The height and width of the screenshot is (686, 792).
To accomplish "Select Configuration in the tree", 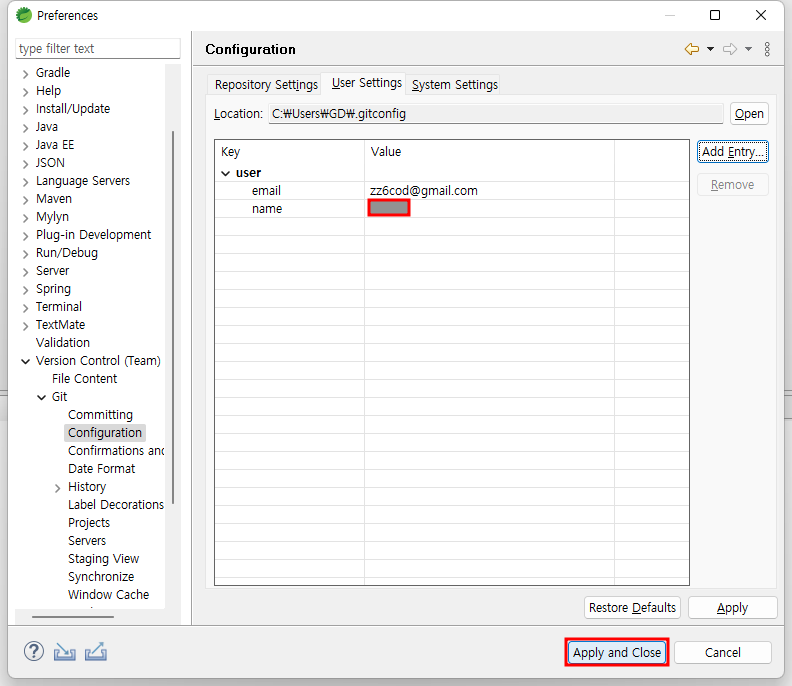I will click(x=105, y=433).
